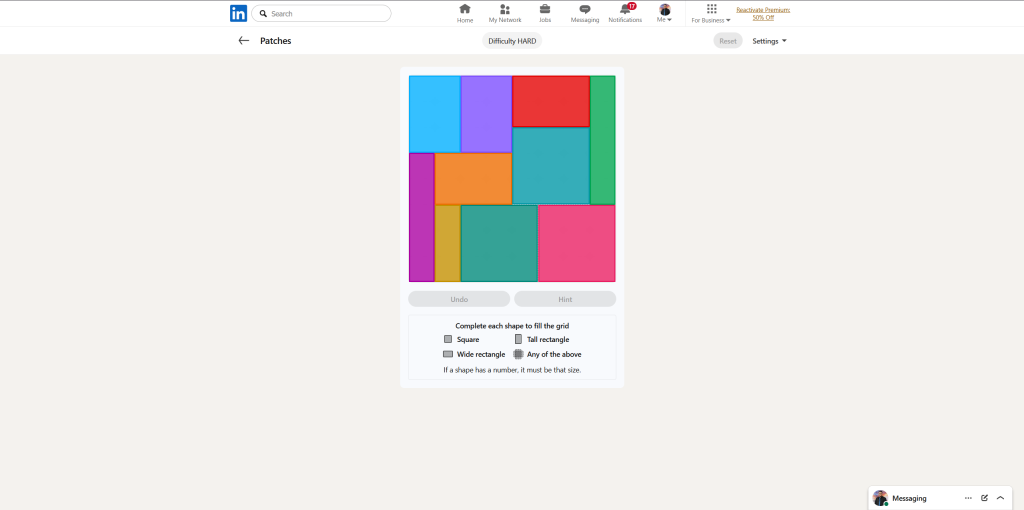This screenshot has height=510, width=1024.
Task: Select the orange patch
Action: [x=473, y=179]
